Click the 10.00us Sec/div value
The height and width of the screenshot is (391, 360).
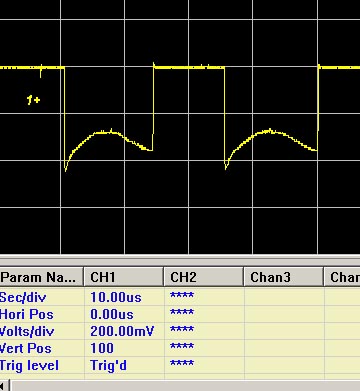[x=116, y=297]
